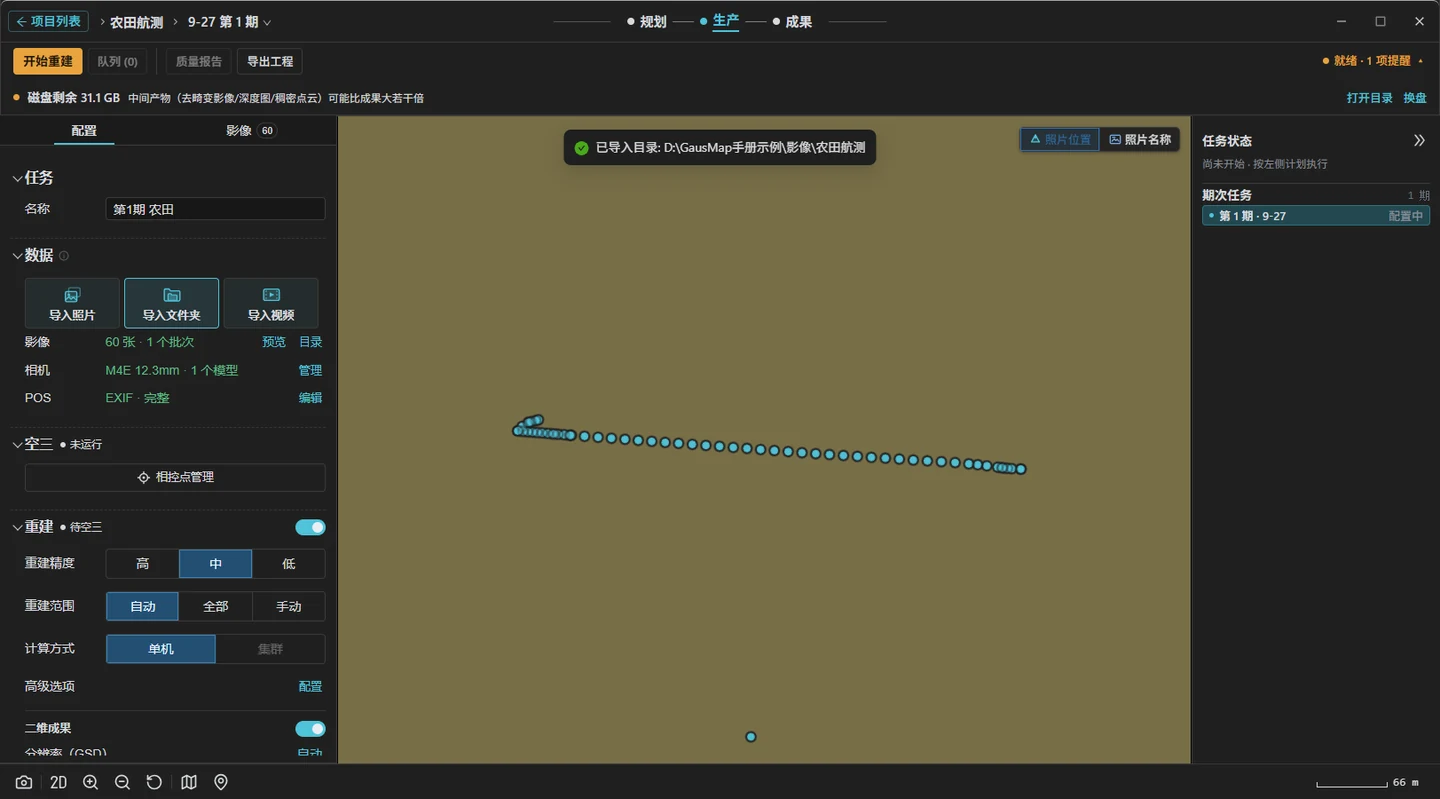This screenshot has height=799, width=1440.
Task: Choose cluster computing mode
Action: pos(270,649)
